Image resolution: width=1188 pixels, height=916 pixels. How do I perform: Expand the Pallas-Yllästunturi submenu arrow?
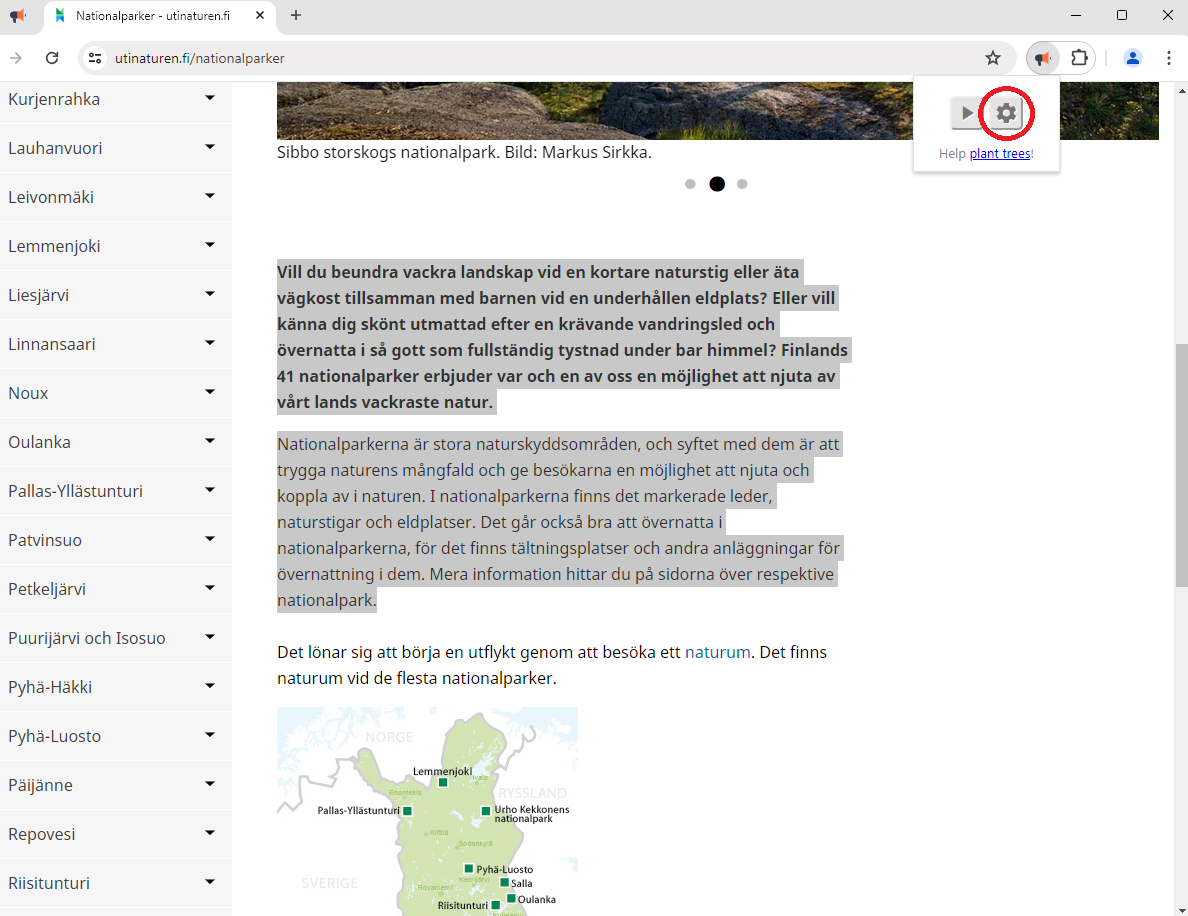210,490
